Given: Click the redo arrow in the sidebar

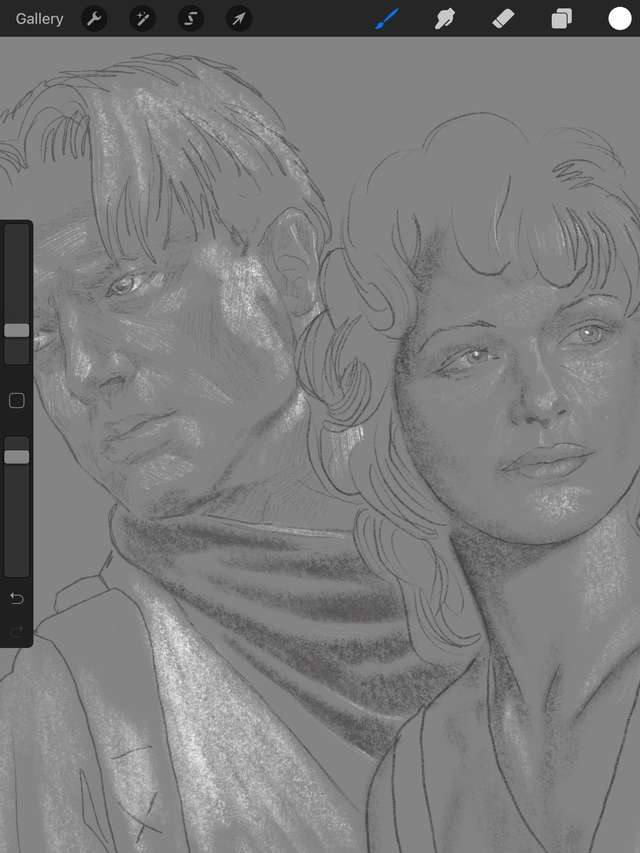Looking at the screenshot, I should point(17,632).
